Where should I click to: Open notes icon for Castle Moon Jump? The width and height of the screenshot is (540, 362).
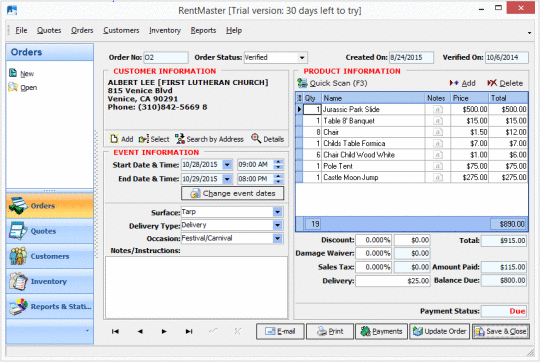[437, 178]
